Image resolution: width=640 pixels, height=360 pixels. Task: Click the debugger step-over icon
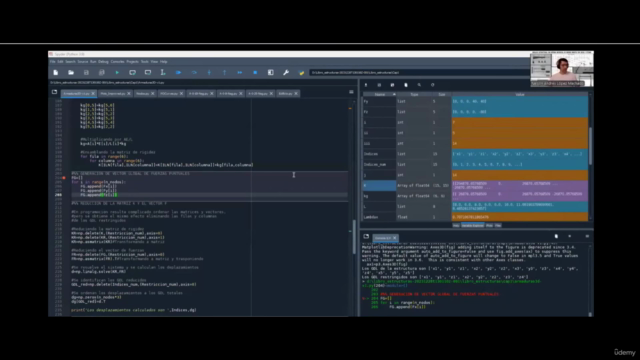tap(194, 73)
